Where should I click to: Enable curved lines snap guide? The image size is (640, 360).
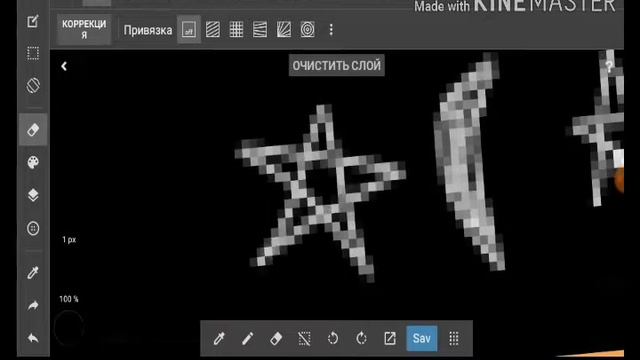[260, 29]
